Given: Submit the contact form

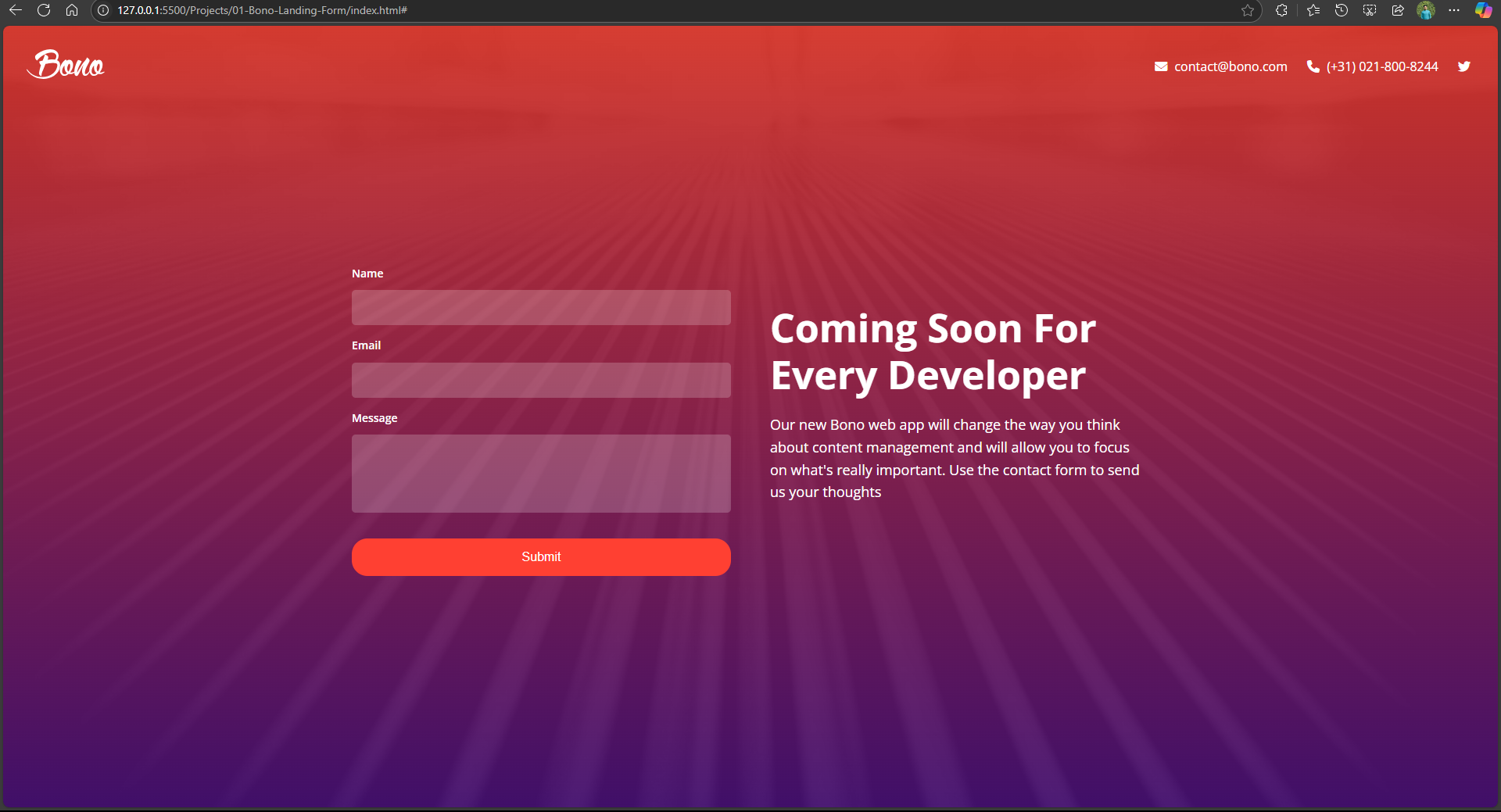Looking at the screenshot, I should coord(541,557).
